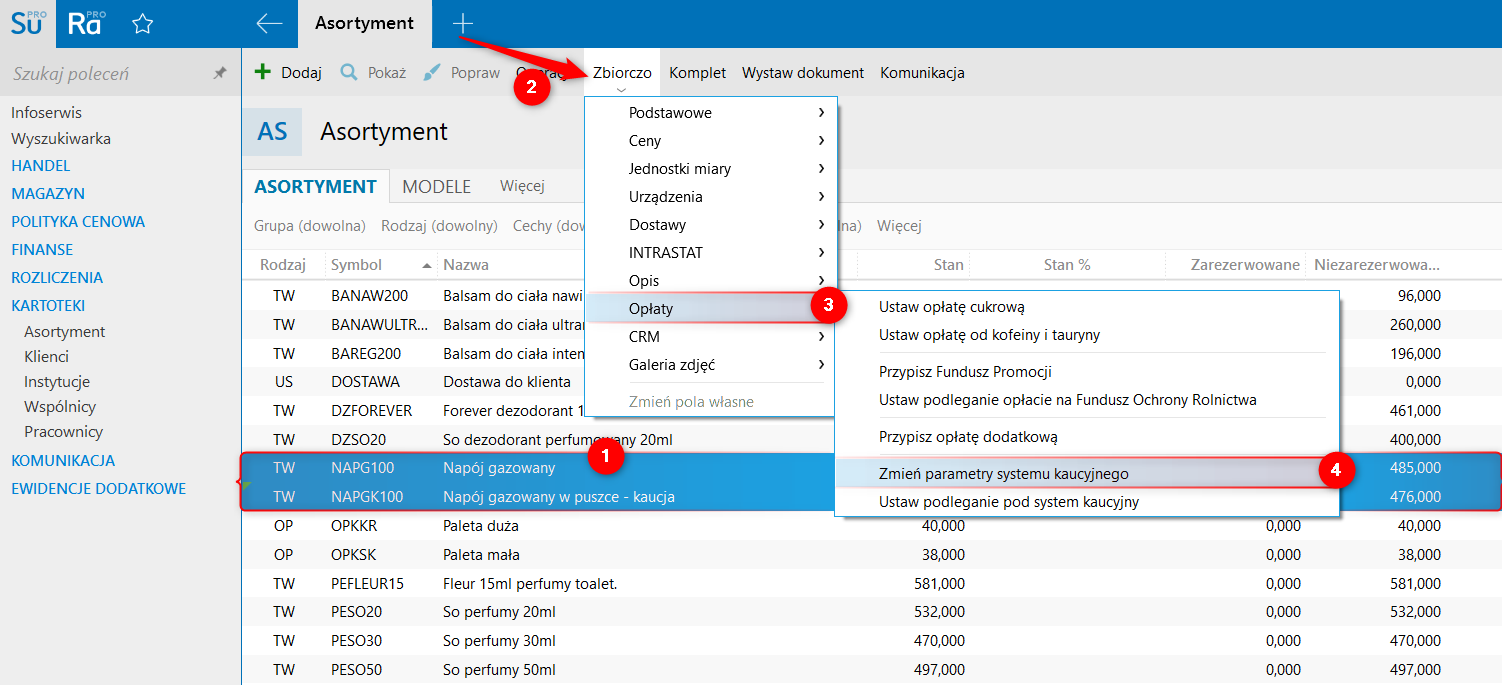Image resolution: width=1502 pixels, height=685 pixels.
Task: Type in the Szukaj poleceń search field
Action: pos(105,74)
